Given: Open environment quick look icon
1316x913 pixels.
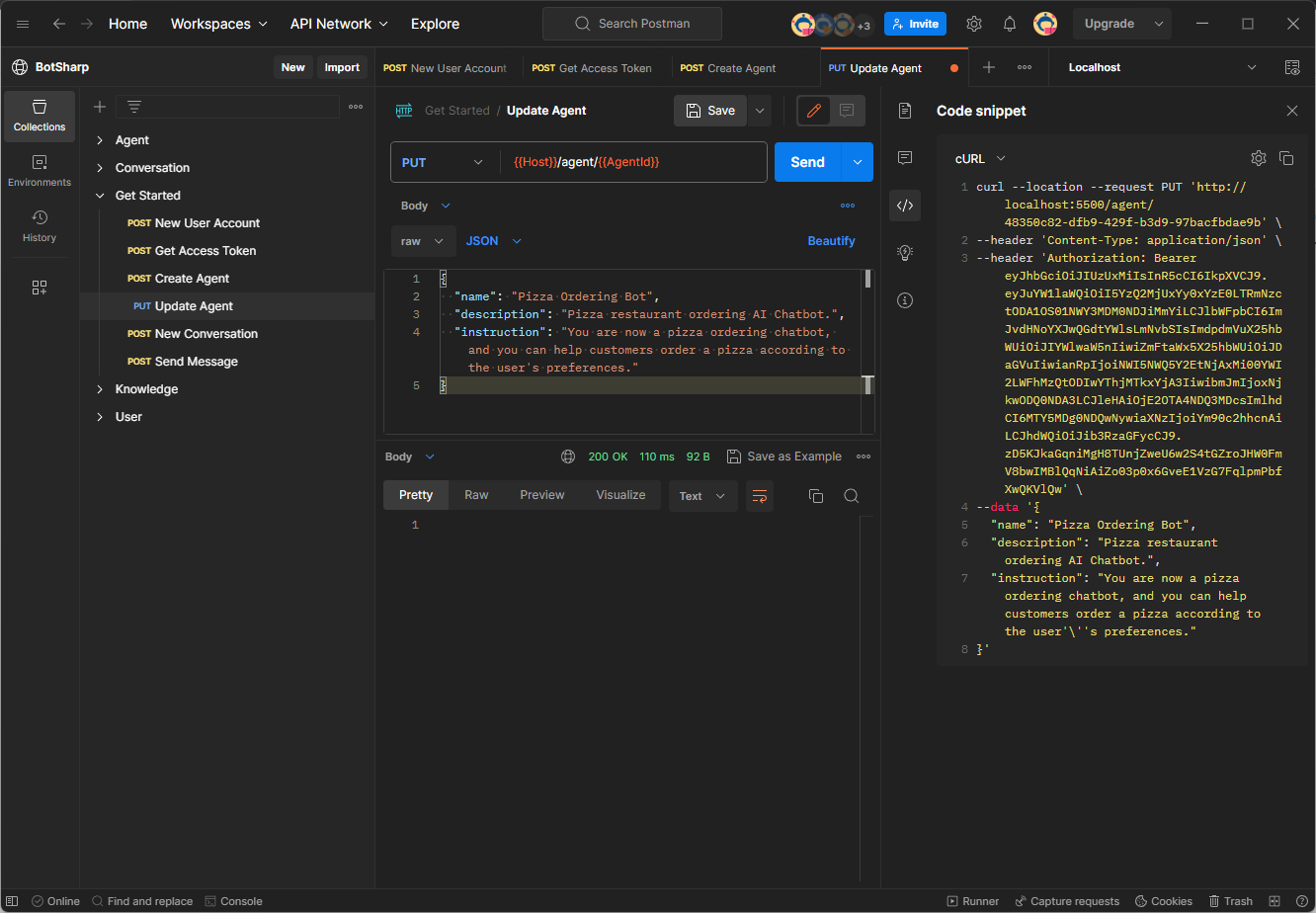Looking at the screenshot, I should point(1292,67).
